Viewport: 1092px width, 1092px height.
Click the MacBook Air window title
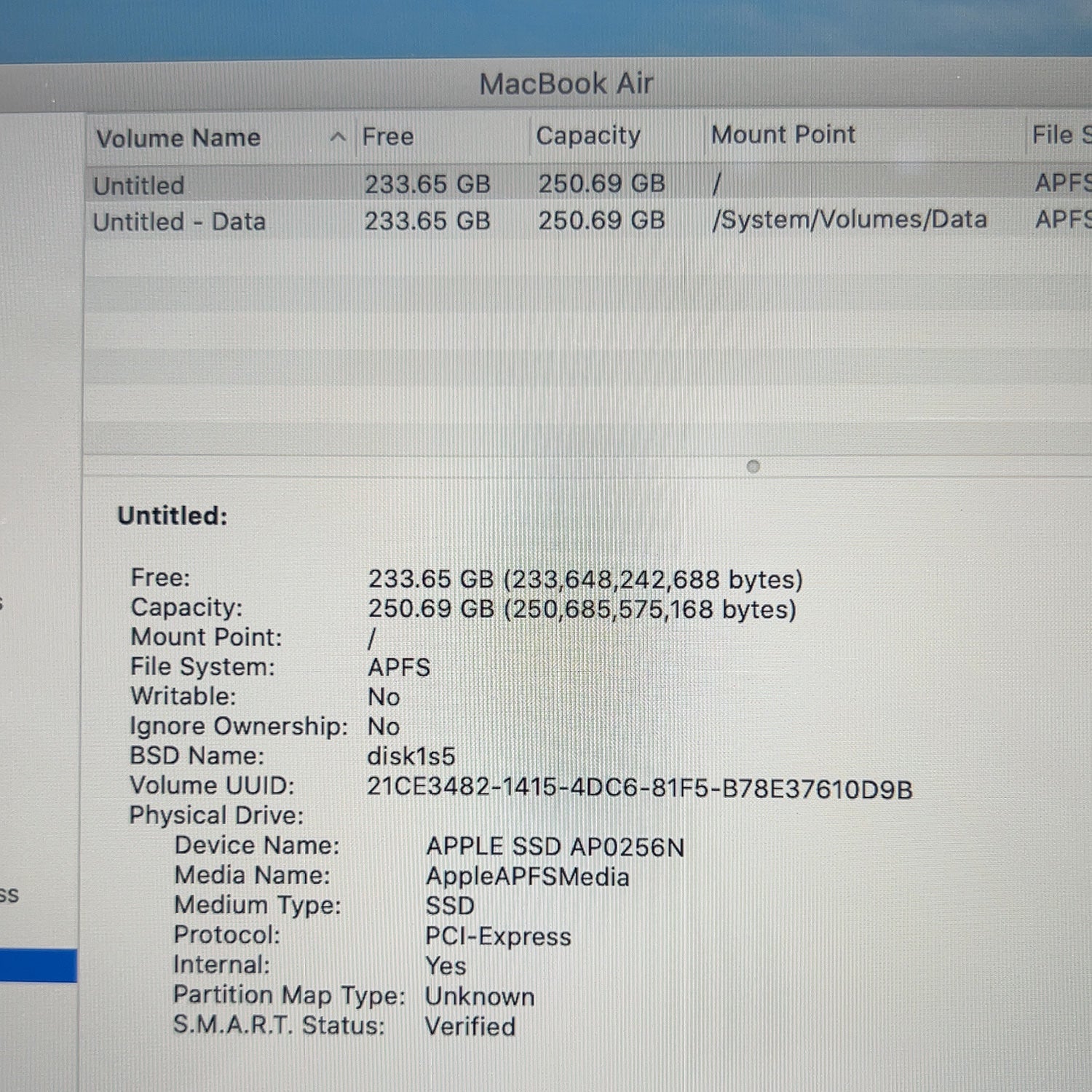point(566,84)
